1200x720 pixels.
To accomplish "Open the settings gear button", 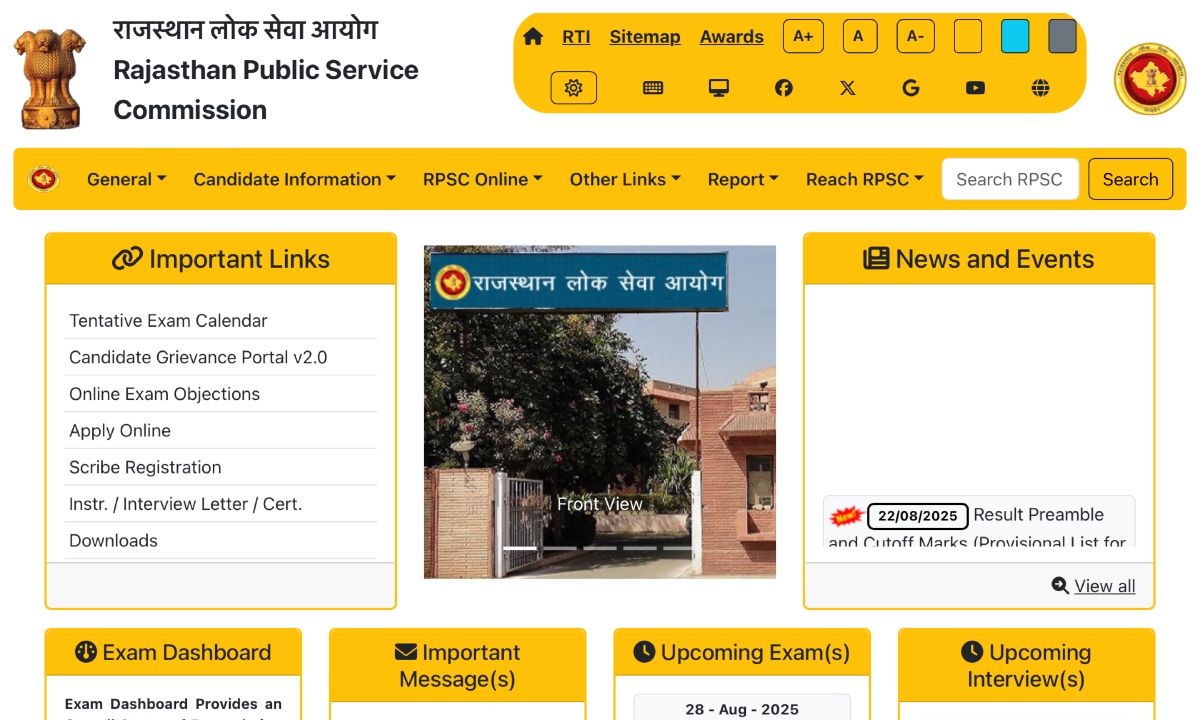I will click(573, 88).
